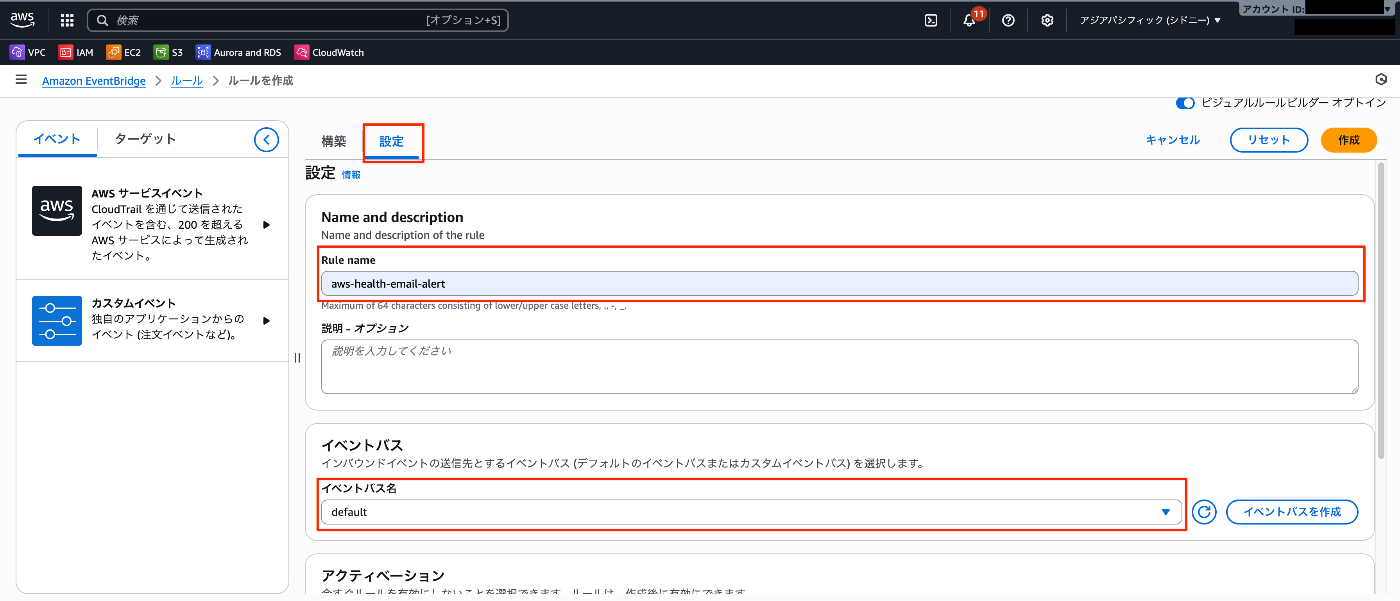Open the S3 service shortcut
1400x601 pixels.
pyautogui.click(x=168, y=52)
